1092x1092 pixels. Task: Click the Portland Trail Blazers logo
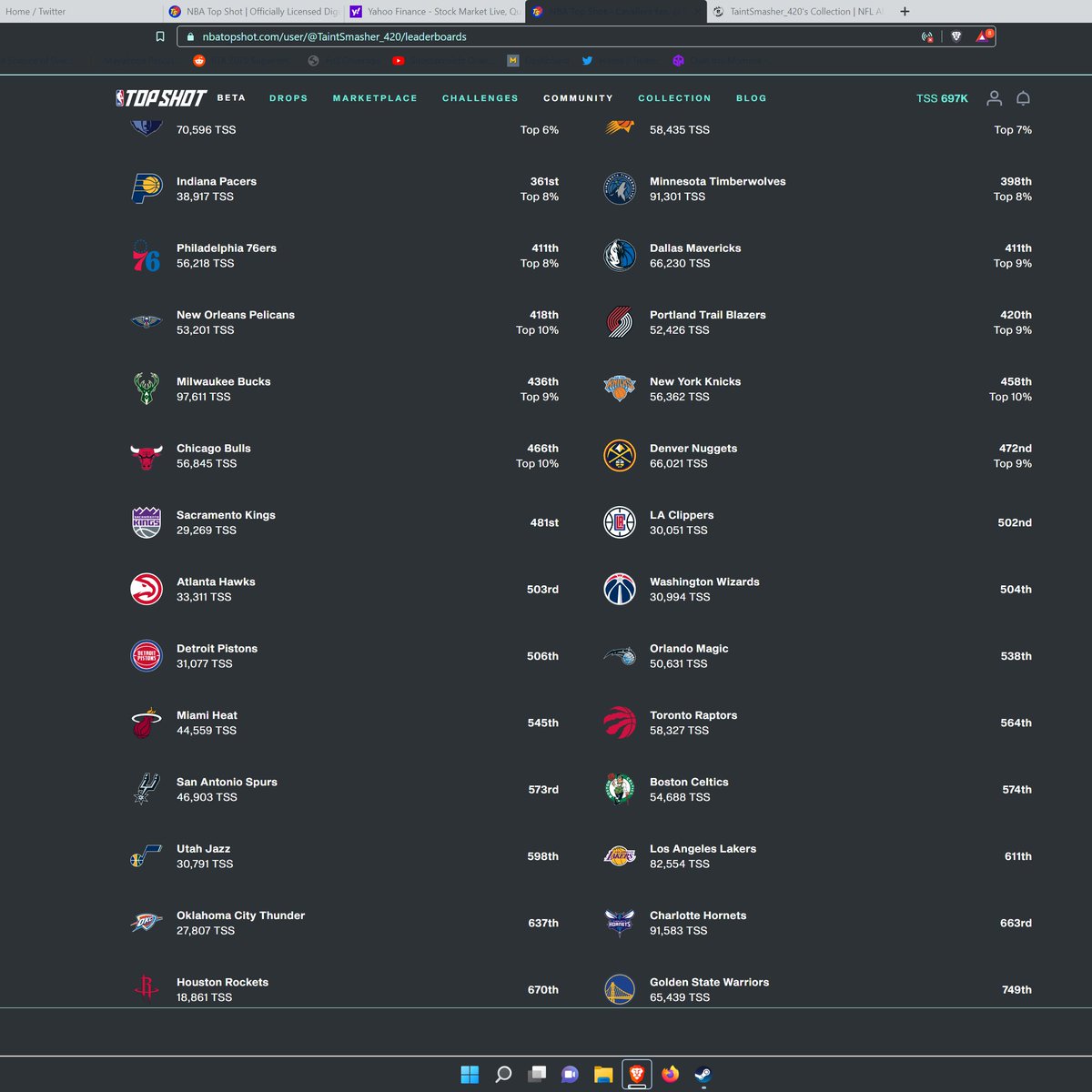tap(620, 322)
